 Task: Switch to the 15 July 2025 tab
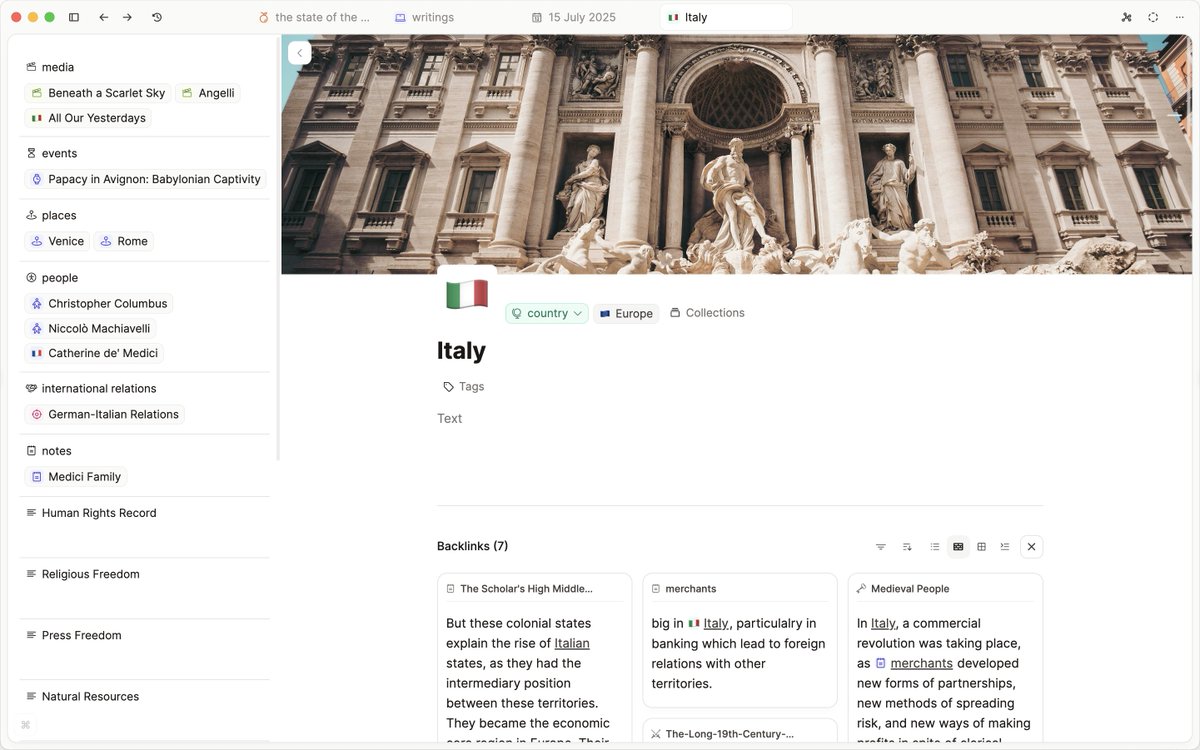pos(574,17)
